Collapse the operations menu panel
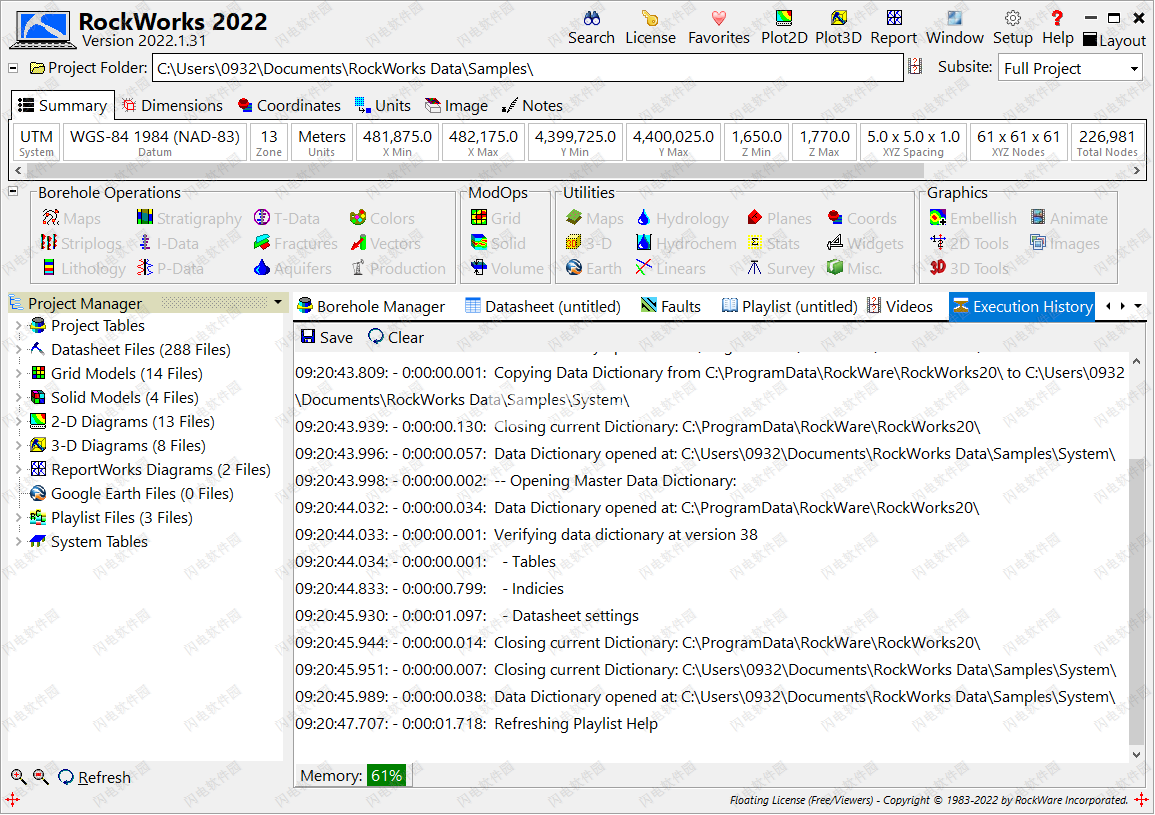This screenshot has height=815, width=1155. tap(13, 192)
